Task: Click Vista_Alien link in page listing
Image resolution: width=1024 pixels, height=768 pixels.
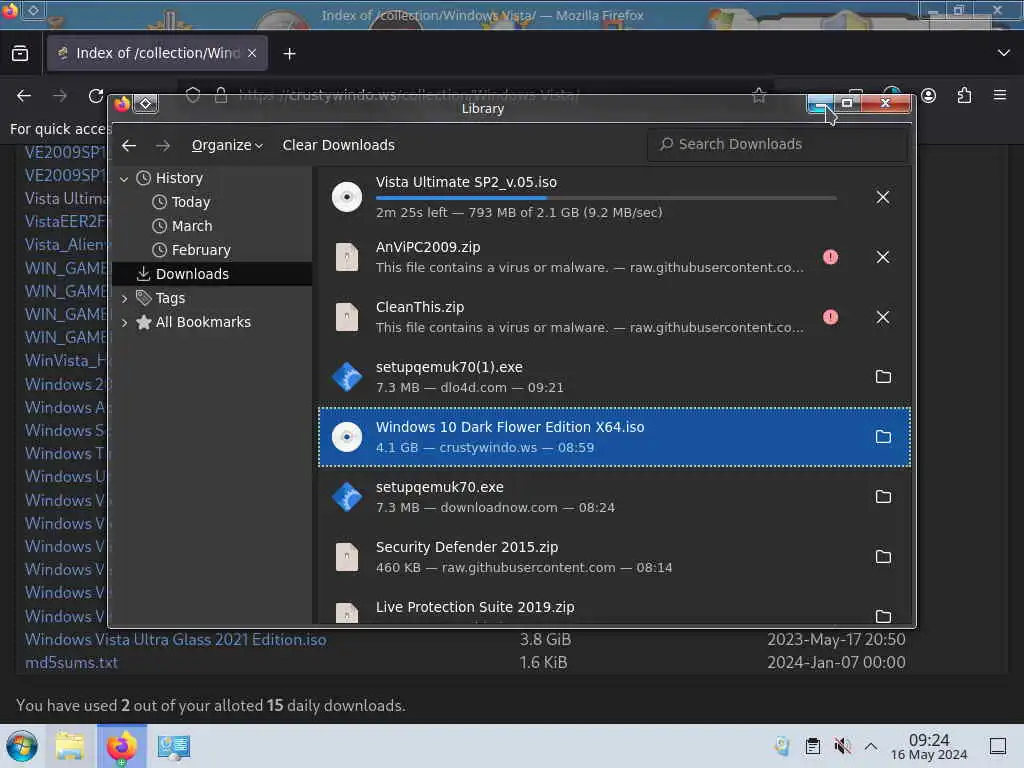Action: (x=65, y=244)
